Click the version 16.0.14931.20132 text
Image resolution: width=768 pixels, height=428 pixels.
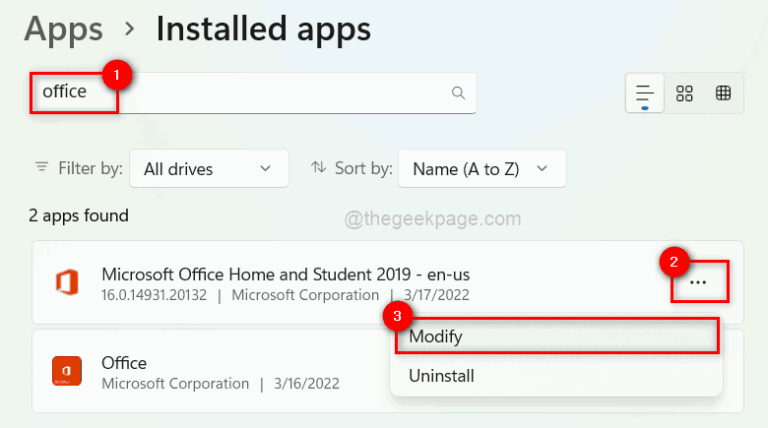coord(154,295)
